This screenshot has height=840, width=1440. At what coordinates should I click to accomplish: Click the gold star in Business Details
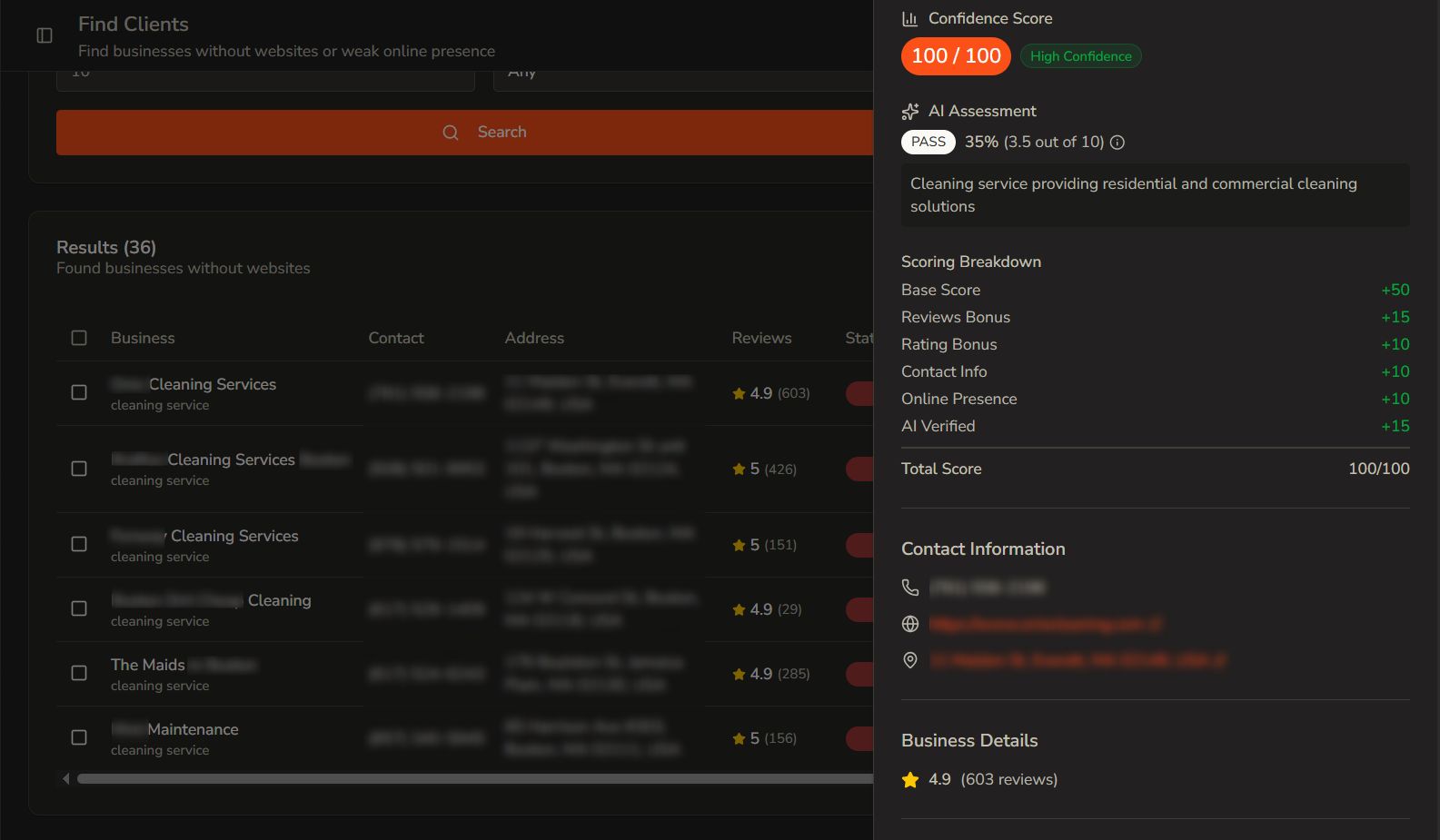point(910,780)
